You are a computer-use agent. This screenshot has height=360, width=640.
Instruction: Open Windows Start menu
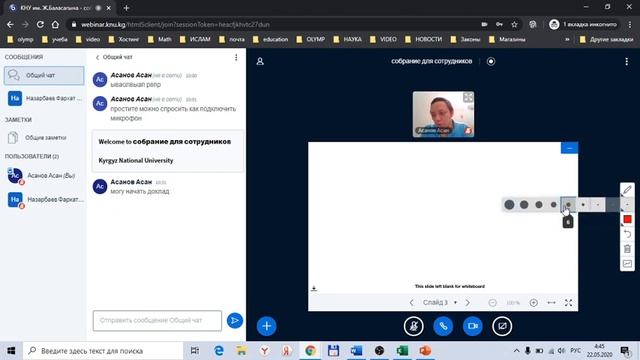[x=11, y=351]
